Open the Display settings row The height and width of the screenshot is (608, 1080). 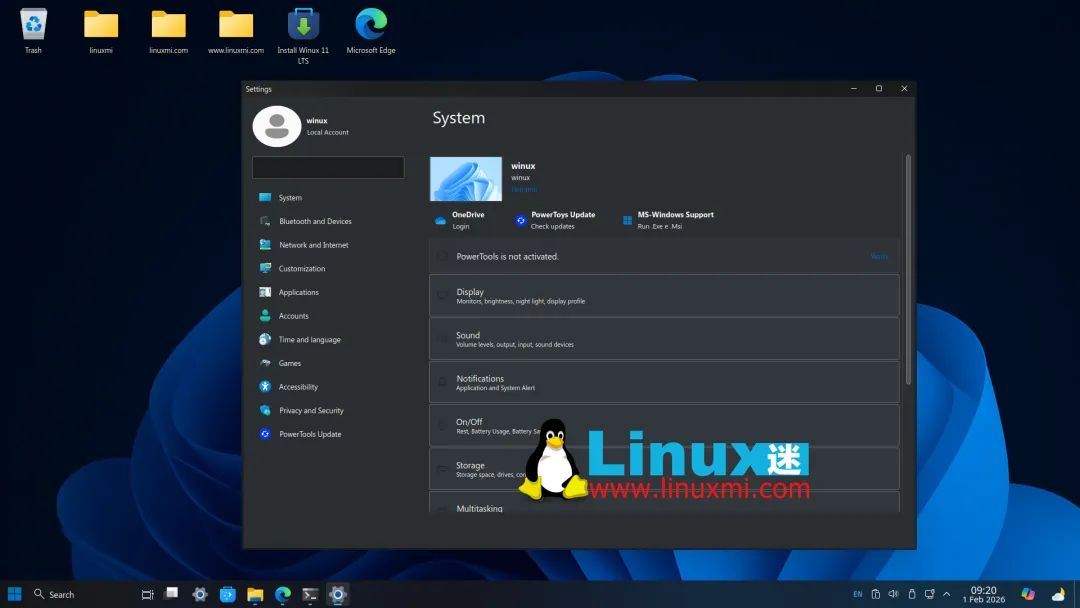[x=664, y=295]
